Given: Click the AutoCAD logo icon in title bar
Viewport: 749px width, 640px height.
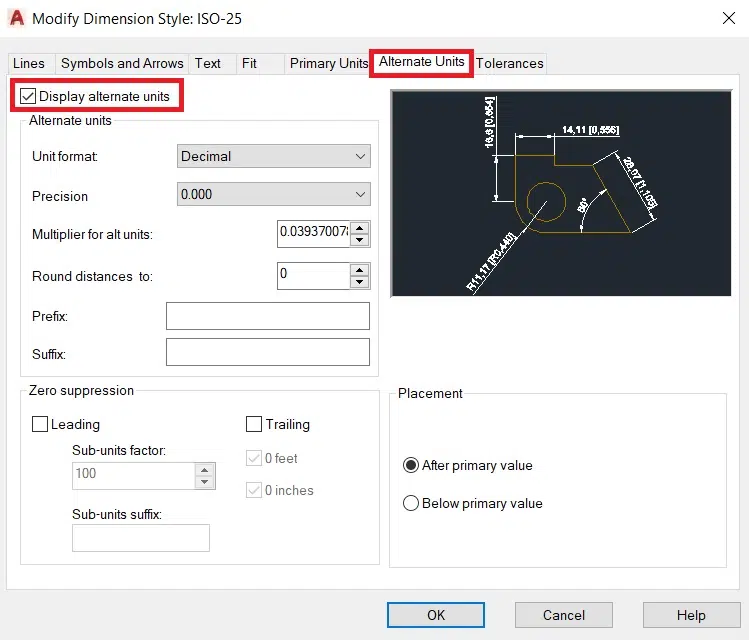Looking at the screenshot, I should click(16, 18).
